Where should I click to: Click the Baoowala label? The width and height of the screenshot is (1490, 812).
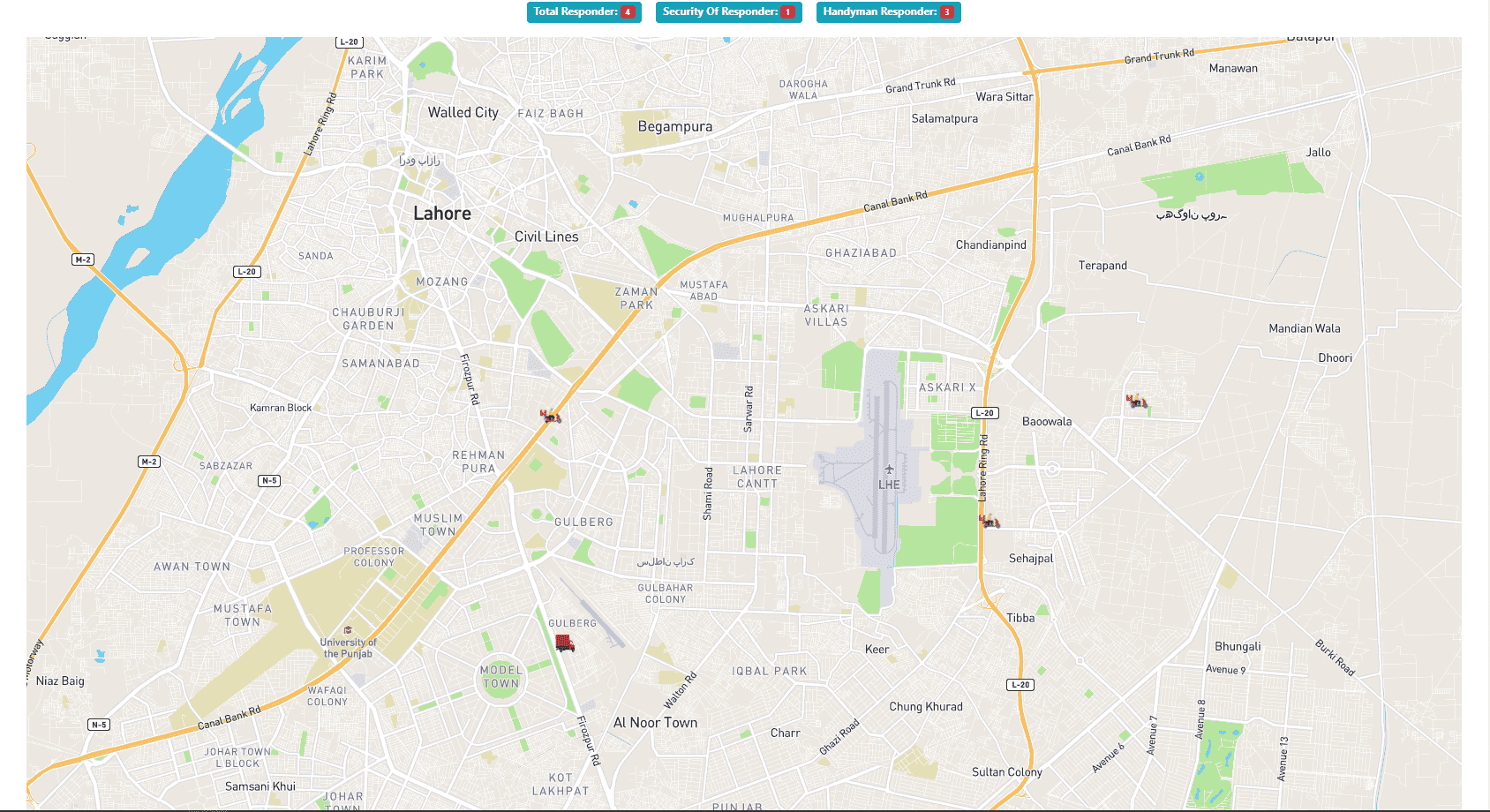[x=1047, y=422]
